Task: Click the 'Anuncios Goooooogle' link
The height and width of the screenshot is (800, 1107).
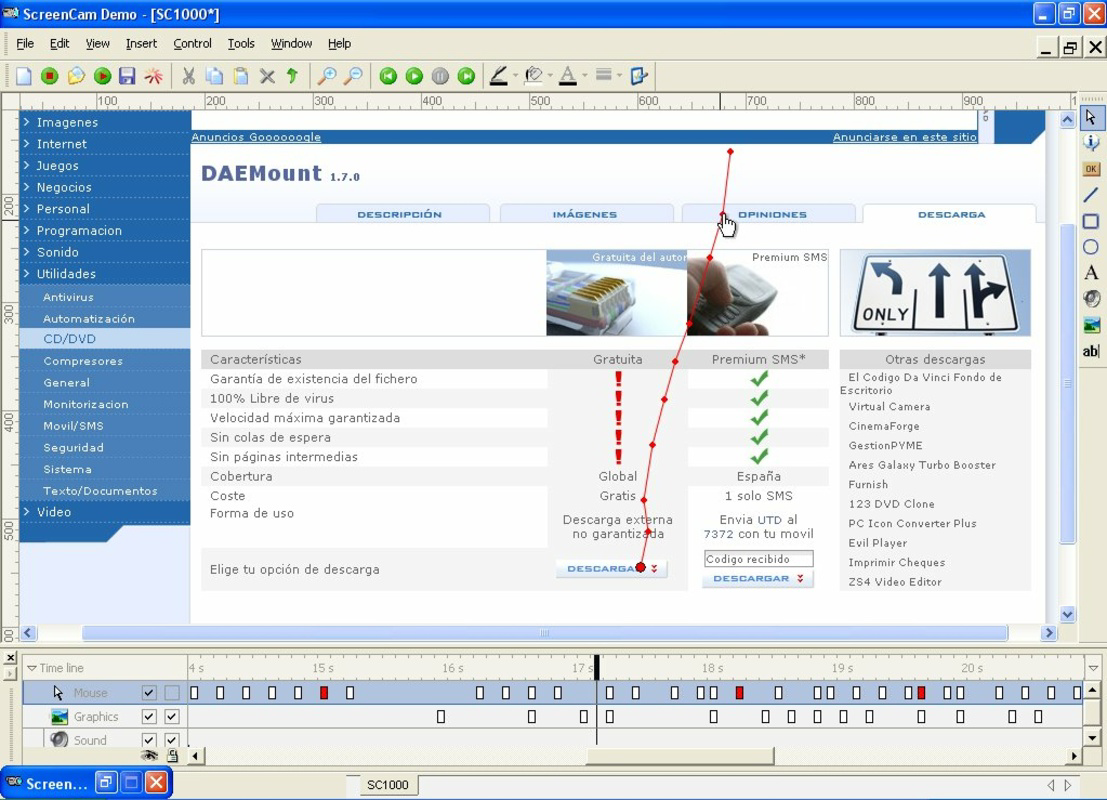Action: [x=256, y=137]
